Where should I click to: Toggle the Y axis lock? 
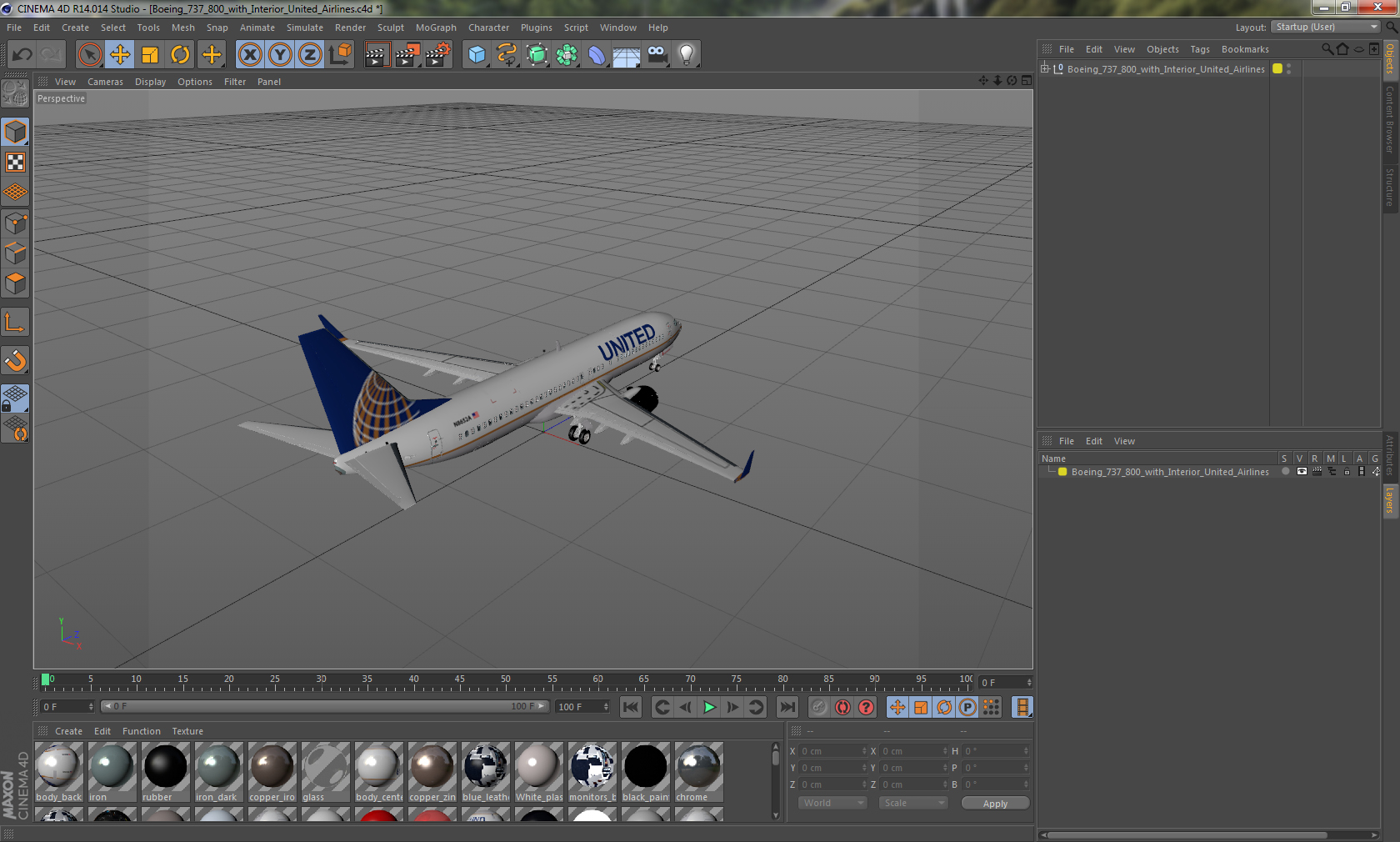pos(280,55)
